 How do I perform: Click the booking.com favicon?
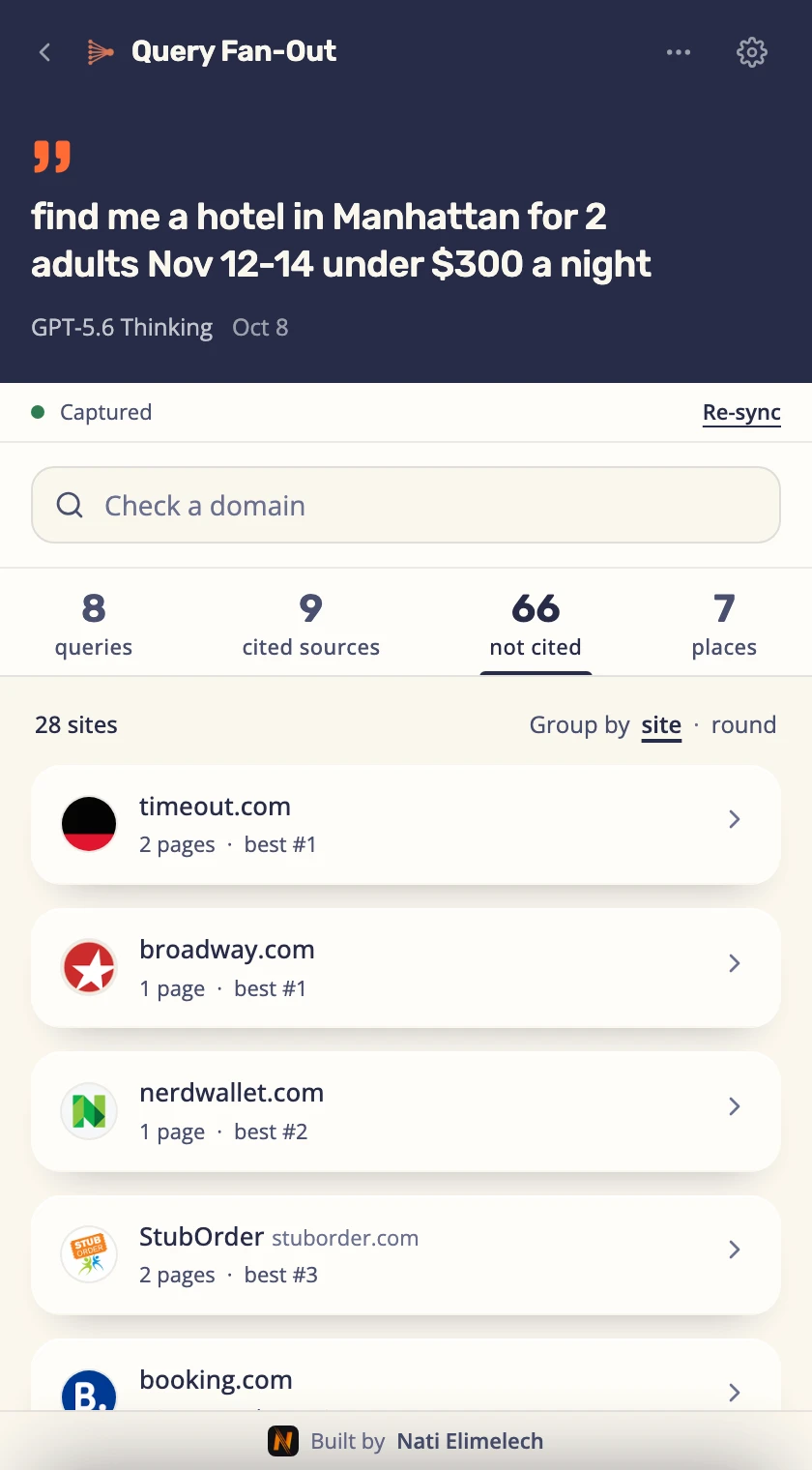pos(89,1393)
